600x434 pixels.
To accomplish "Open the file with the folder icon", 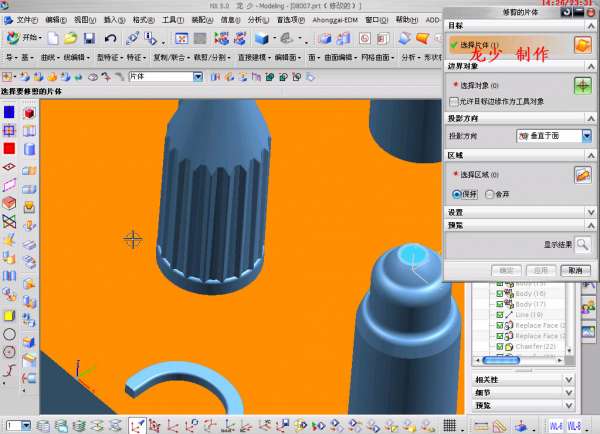I will pos(70,38).
